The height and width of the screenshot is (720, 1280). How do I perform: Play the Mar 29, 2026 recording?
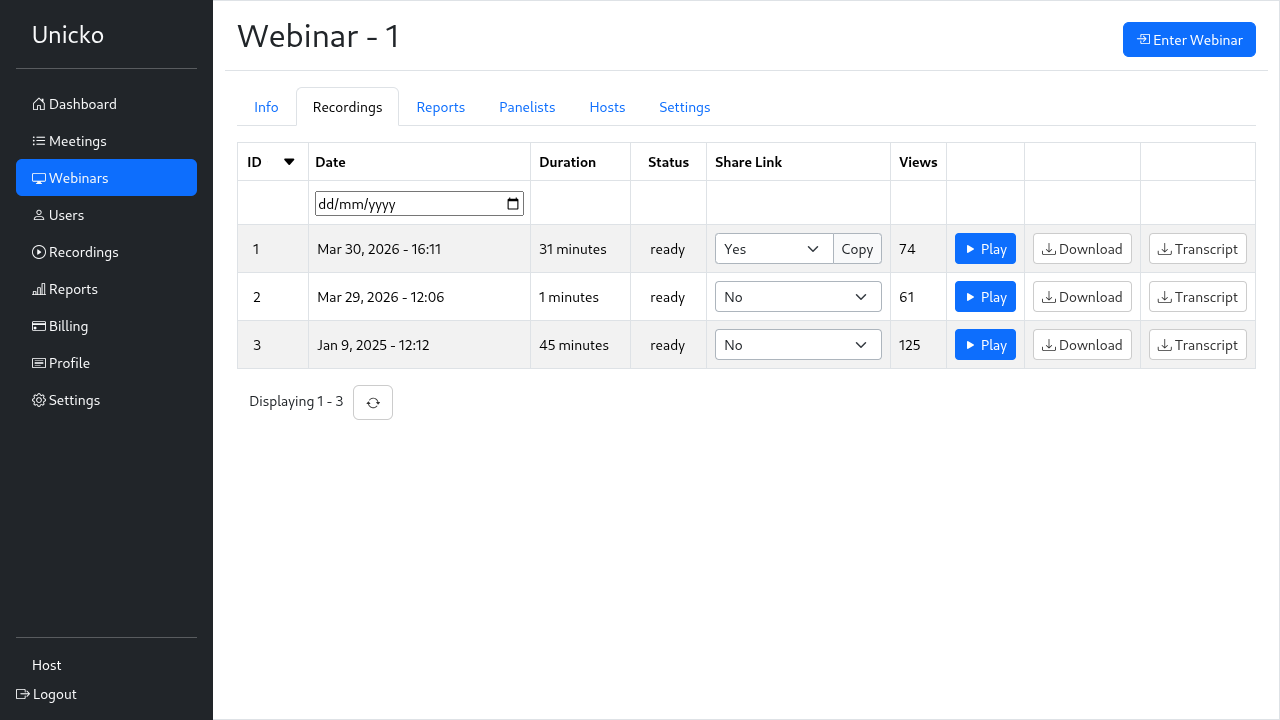click(x=985, y=297)
